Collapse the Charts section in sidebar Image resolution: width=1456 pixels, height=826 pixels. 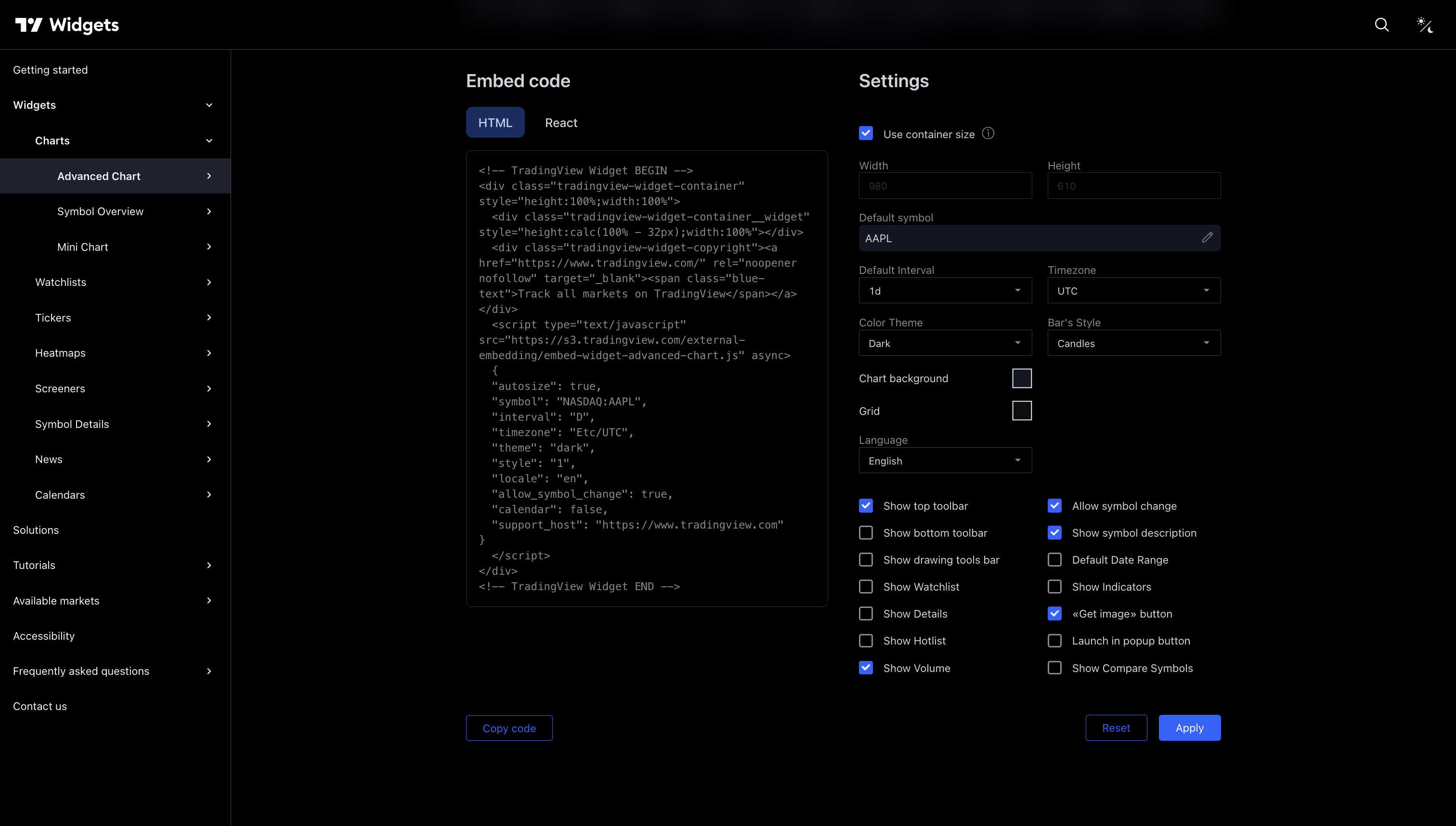209,141
